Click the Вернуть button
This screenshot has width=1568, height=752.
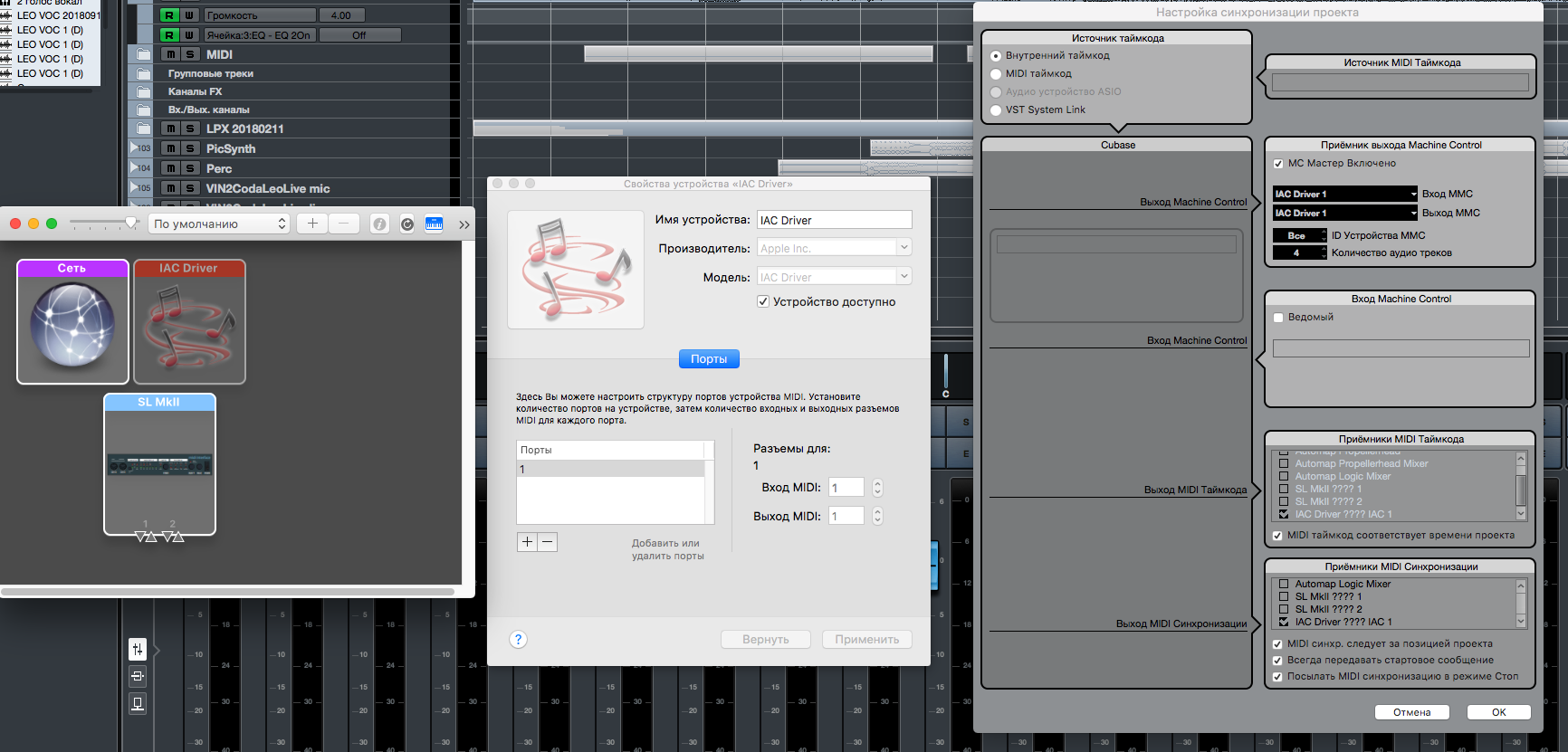click(x=766, y=639)
